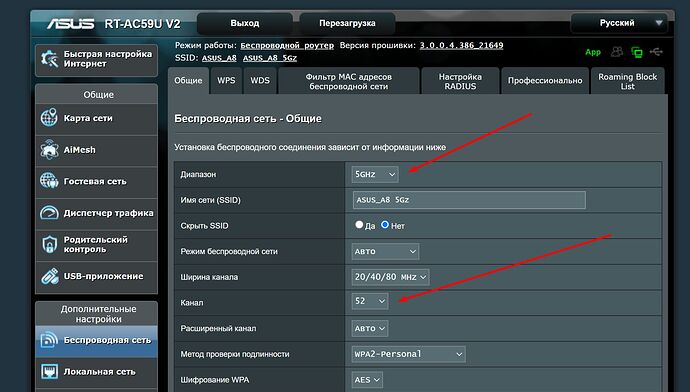Viewport: 690px width, 392px height.
Task: Click the users status icon in header
Action: tap(617, 52)
